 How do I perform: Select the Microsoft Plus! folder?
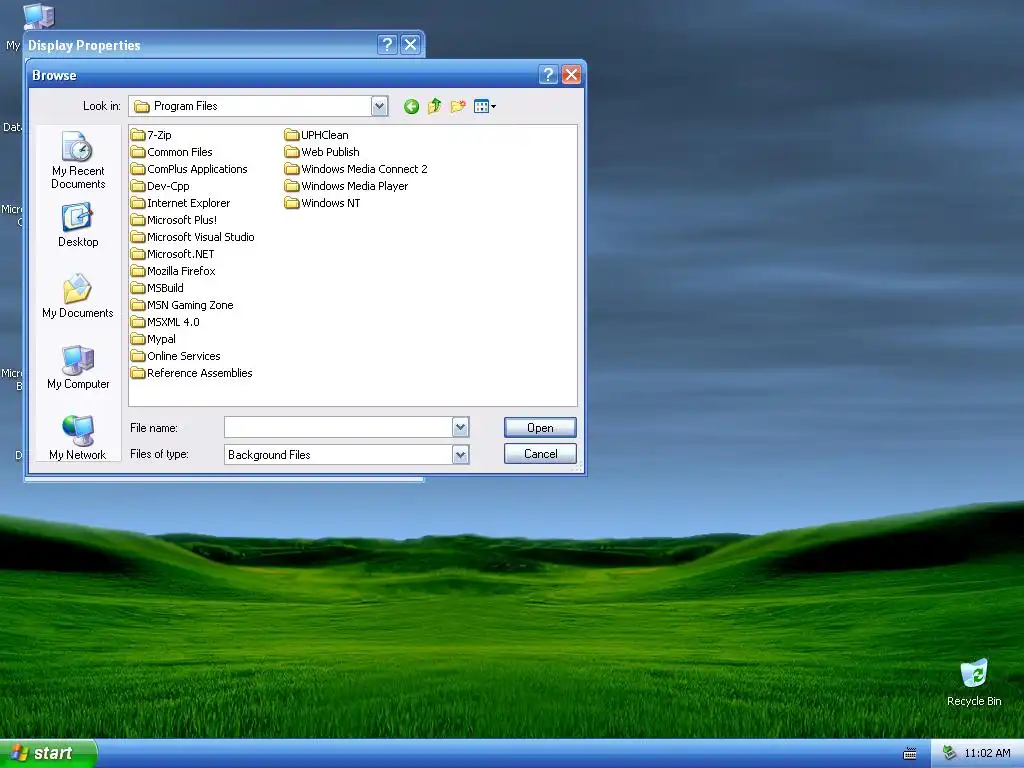pos(174,220)
